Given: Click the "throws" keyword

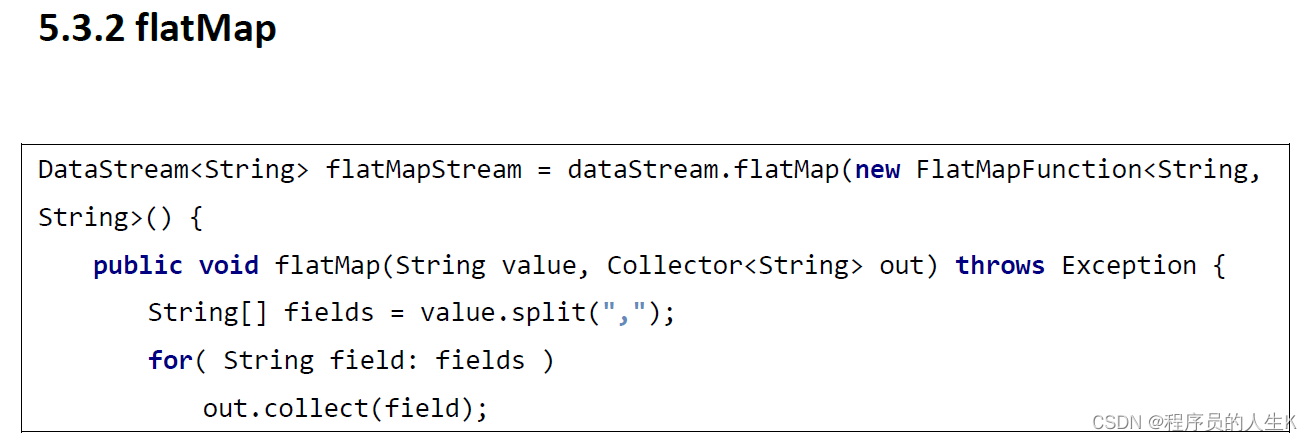Looking at the screenshot, I should pyautogui.click(x=1000, y=266).
